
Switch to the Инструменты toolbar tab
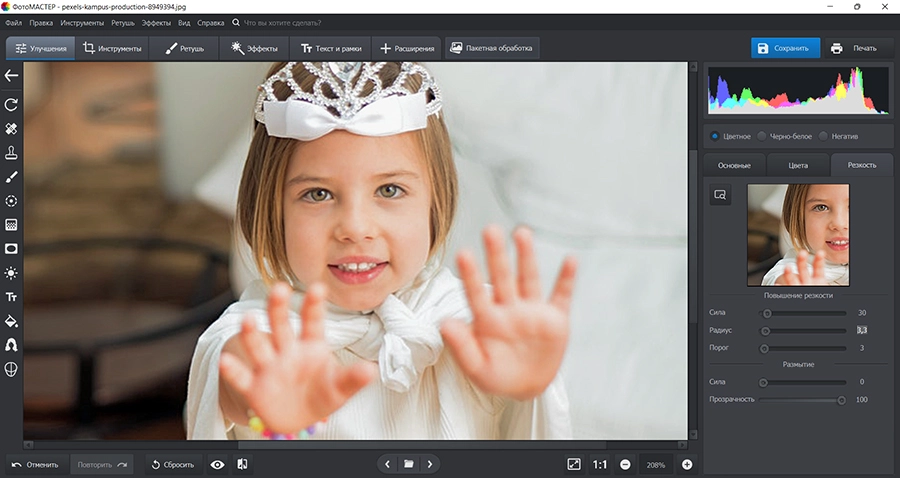[112, 48]
